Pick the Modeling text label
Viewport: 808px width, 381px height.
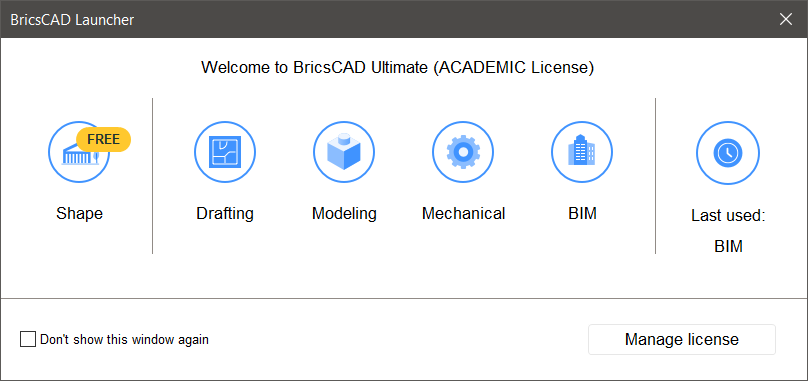(x=344, y=213)
